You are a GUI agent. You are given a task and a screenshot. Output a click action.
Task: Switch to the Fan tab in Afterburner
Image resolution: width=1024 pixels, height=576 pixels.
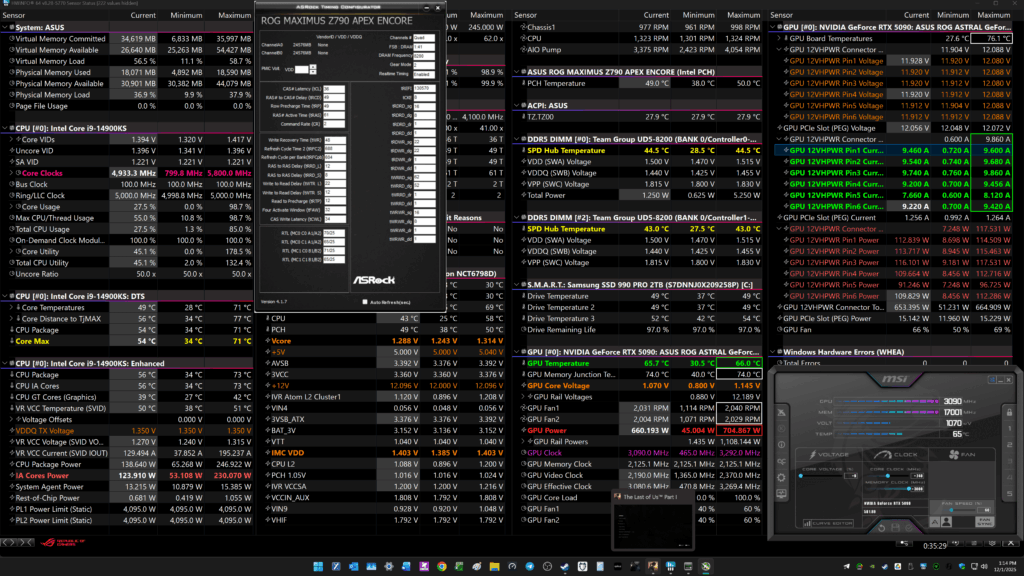click(962, 455)
